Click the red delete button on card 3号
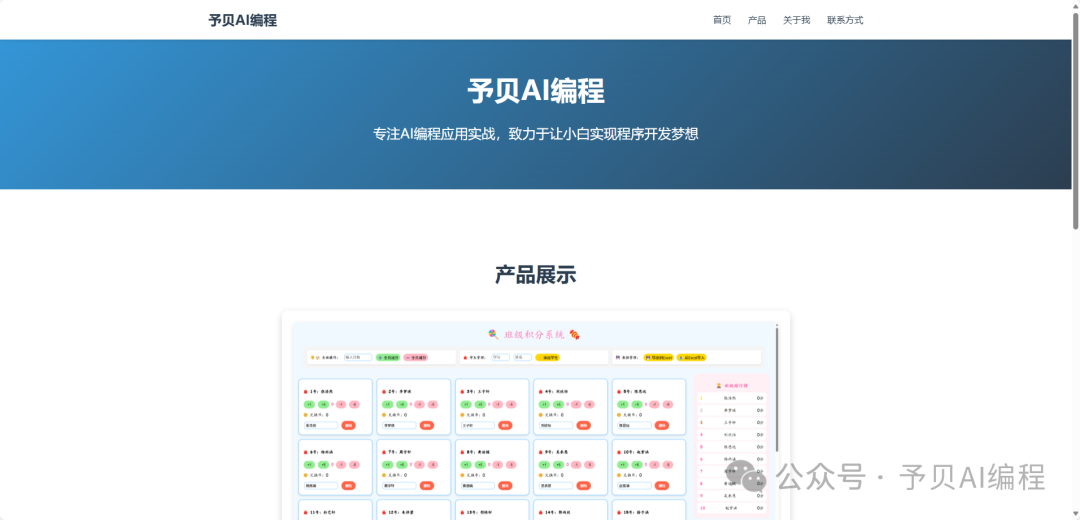This screenshot has height=520, width=1080. [506, 426]
